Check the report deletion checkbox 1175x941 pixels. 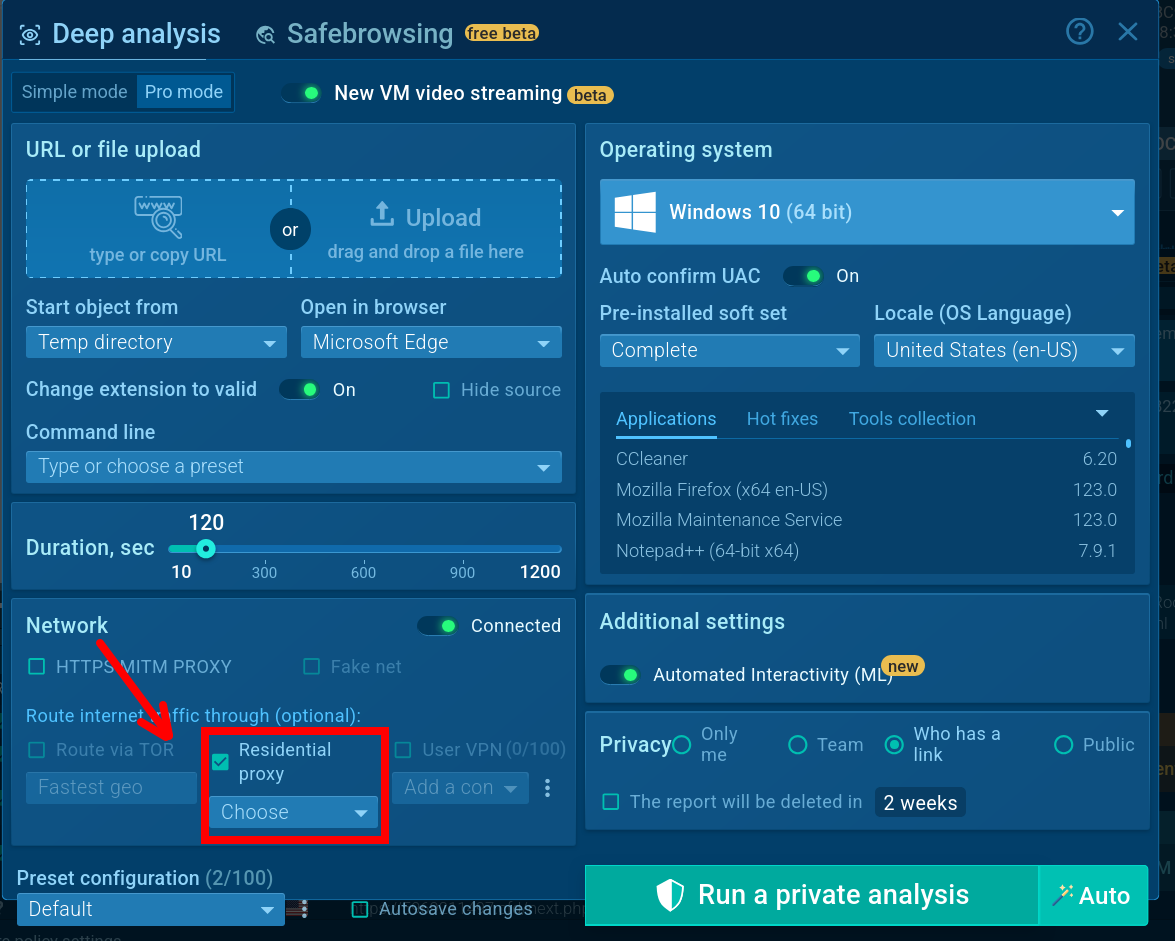coord(611,802)
